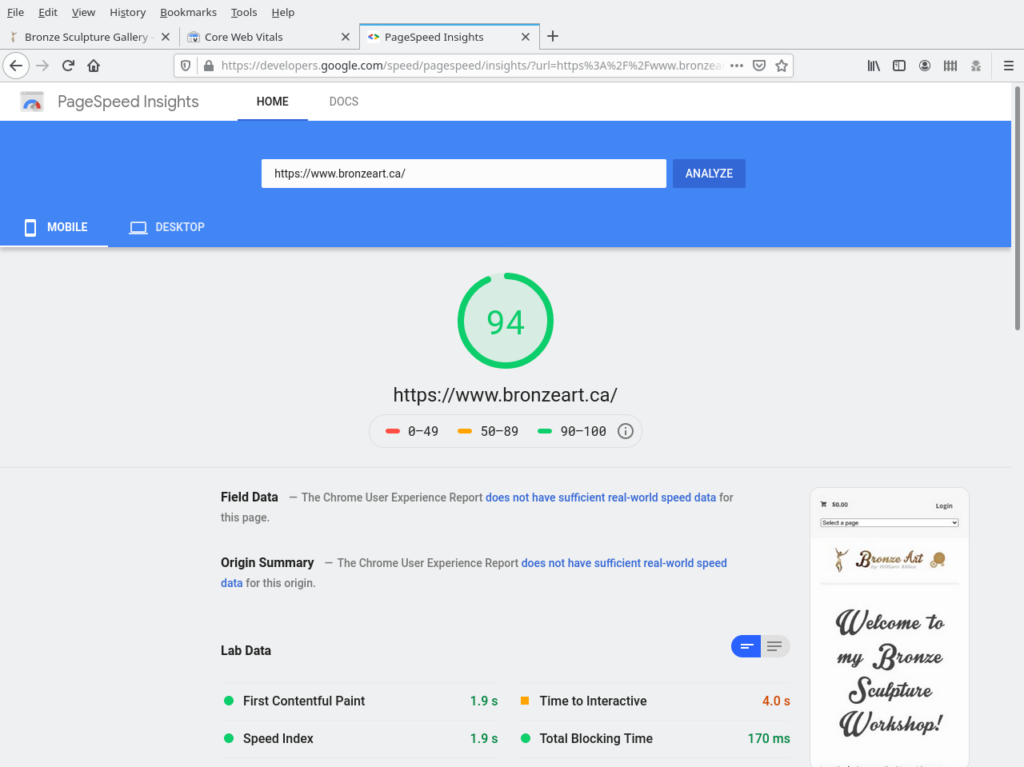1024x767 pixels.
Task: Click the 170 ms value
Action: click(x=769, y=739)
